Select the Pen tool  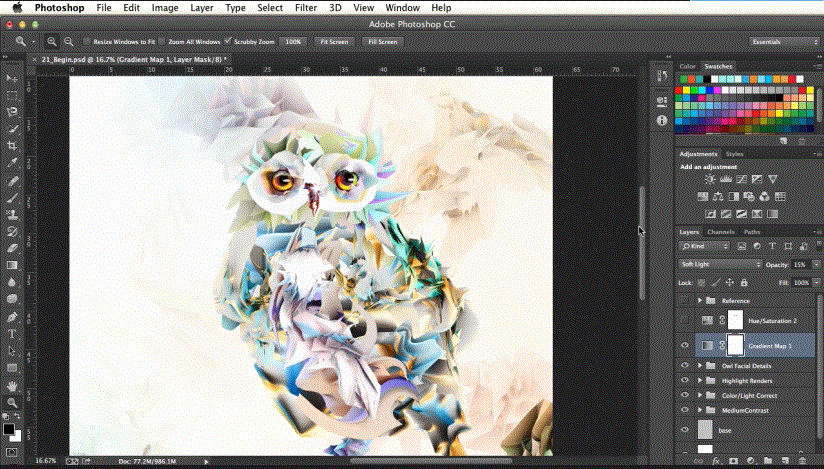[x=12, y=317]
